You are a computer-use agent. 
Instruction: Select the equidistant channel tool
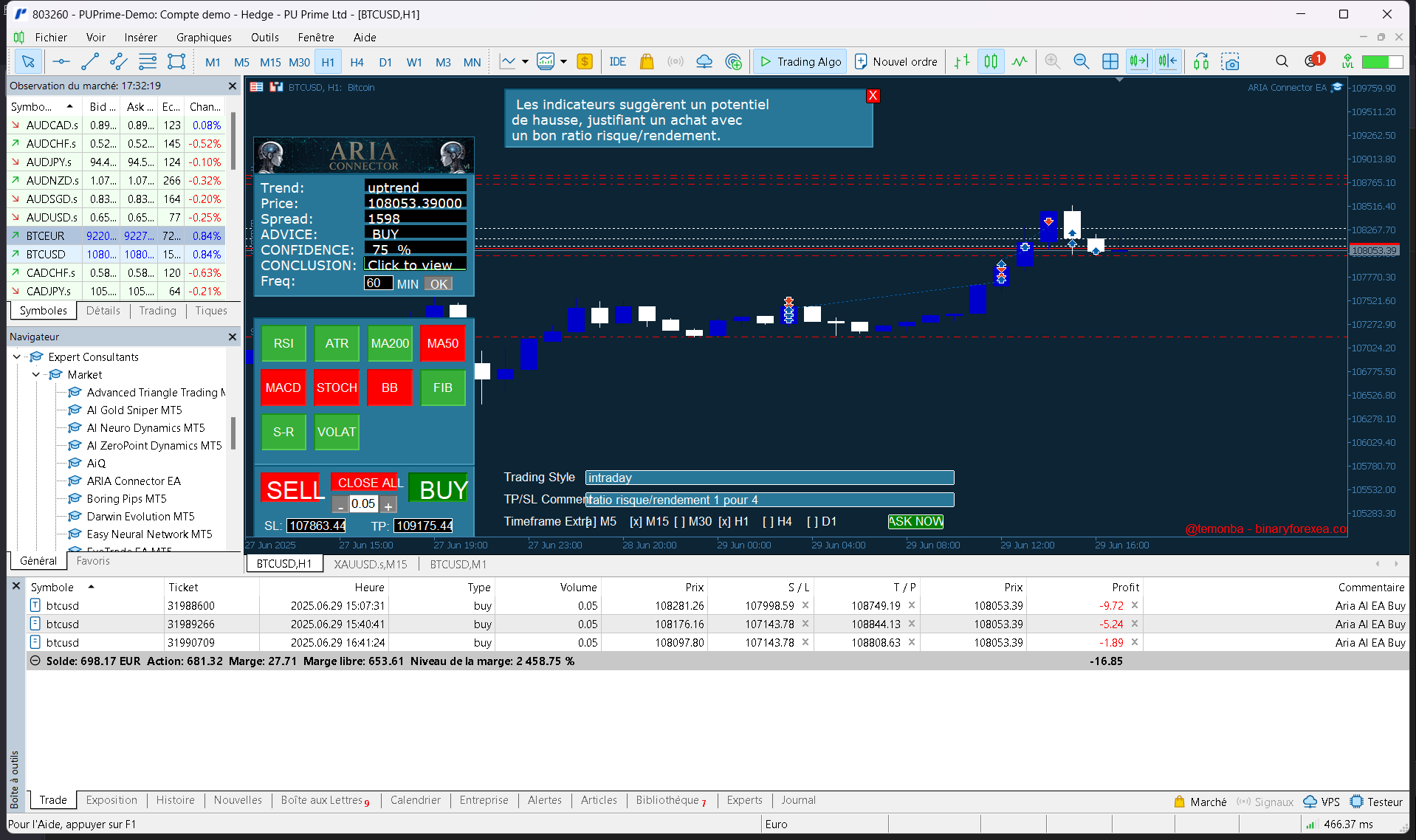[118, 62]
